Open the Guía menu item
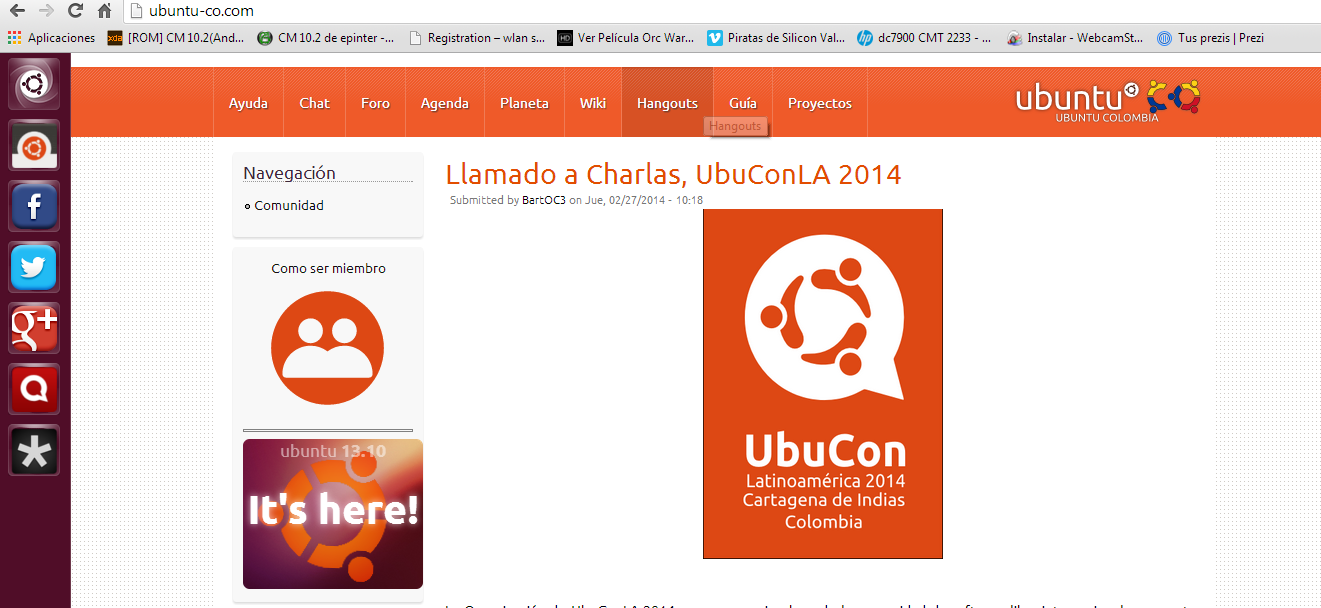Screen dimensions: 1321x608 (743, 103)
